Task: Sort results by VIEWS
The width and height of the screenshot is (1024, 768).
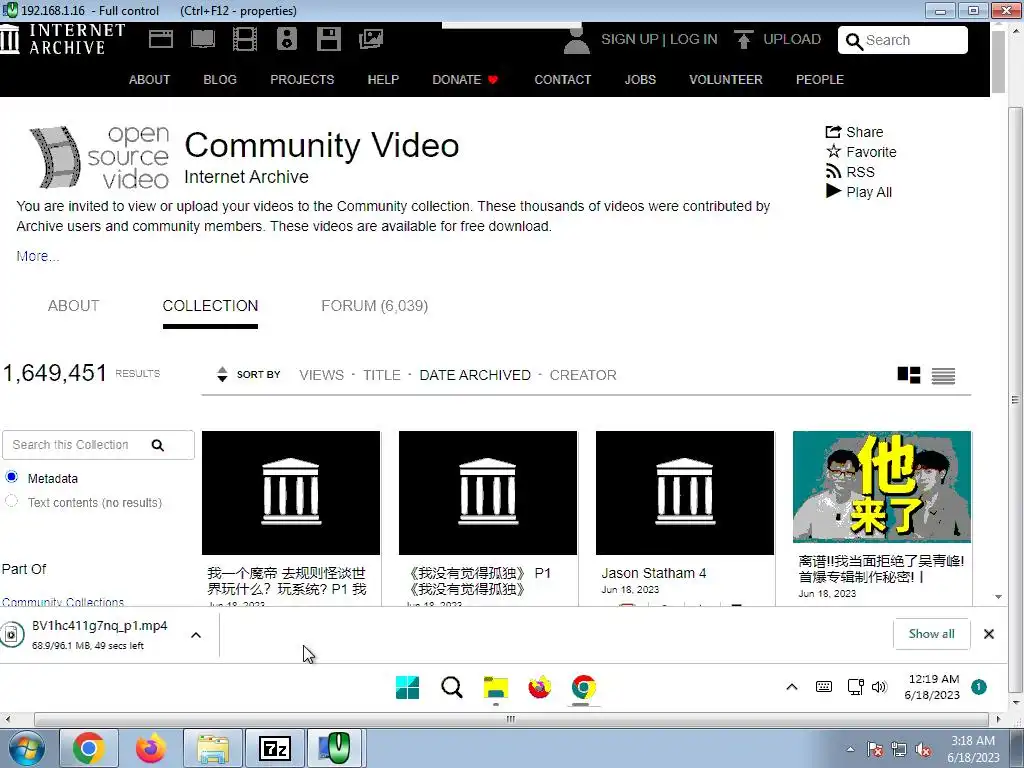Action: 321,375
